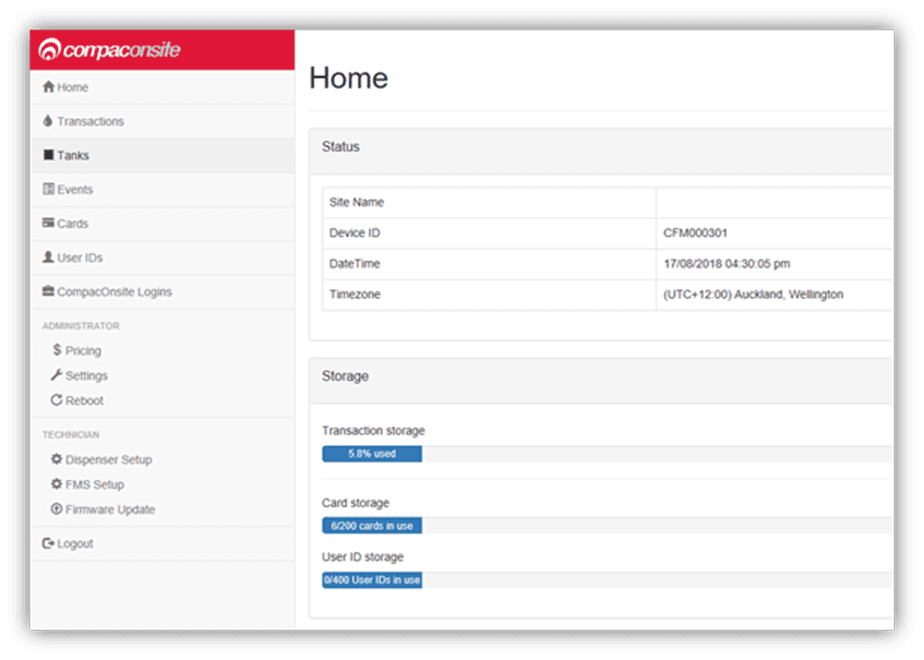Open Firmware Update link
Image resolution: width=924 pixels, height=660 pixels.
tap(110, 510)
